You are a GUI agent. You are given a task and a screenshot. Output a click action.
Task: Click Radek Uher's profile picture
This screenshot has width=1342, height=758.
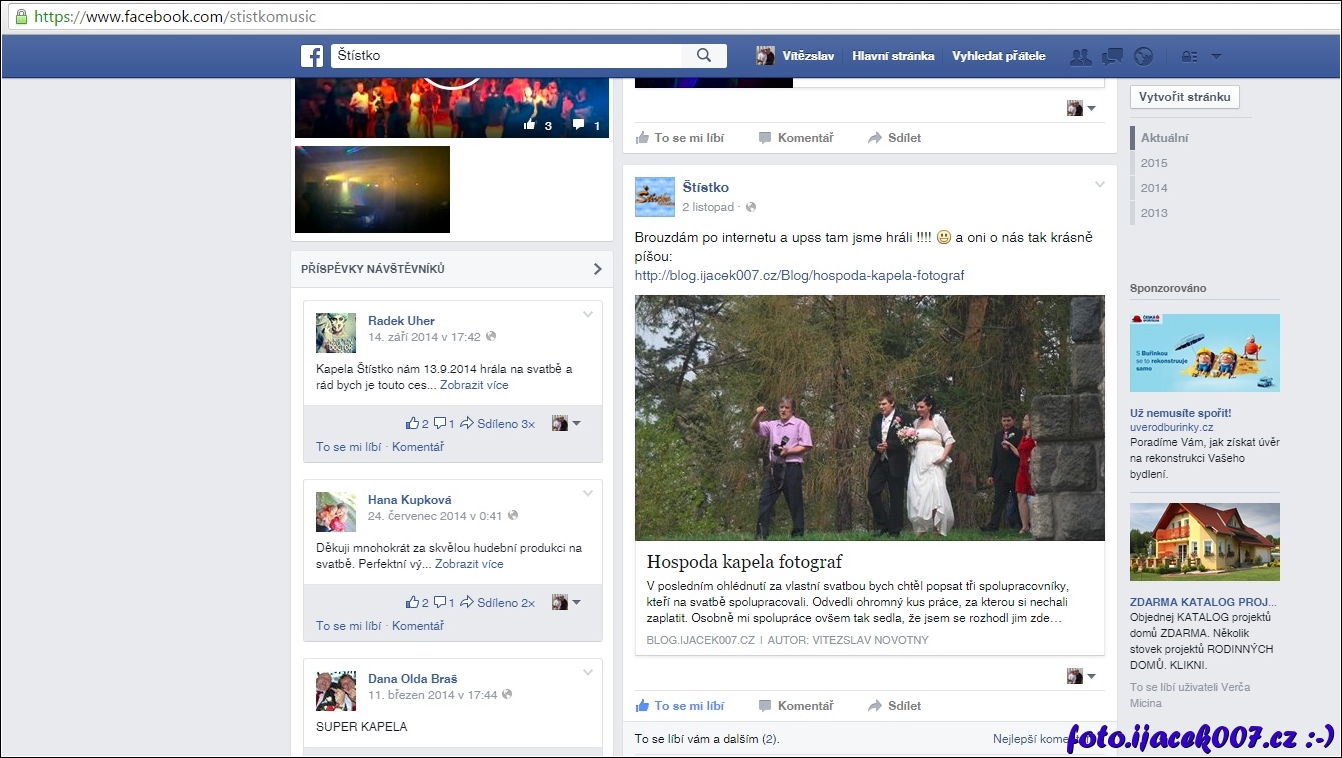[x=335, y=332]
